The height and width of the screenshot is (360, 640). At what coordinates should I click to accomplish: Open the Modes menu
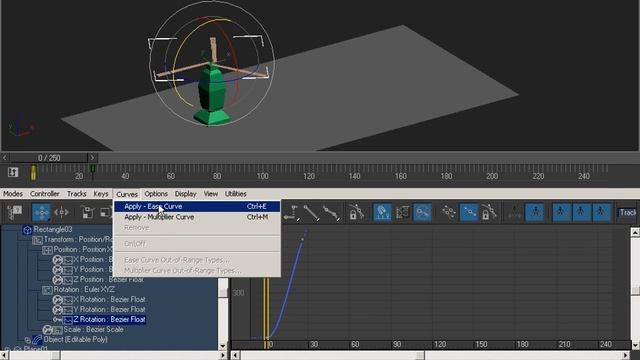click(x=13, y=194)
